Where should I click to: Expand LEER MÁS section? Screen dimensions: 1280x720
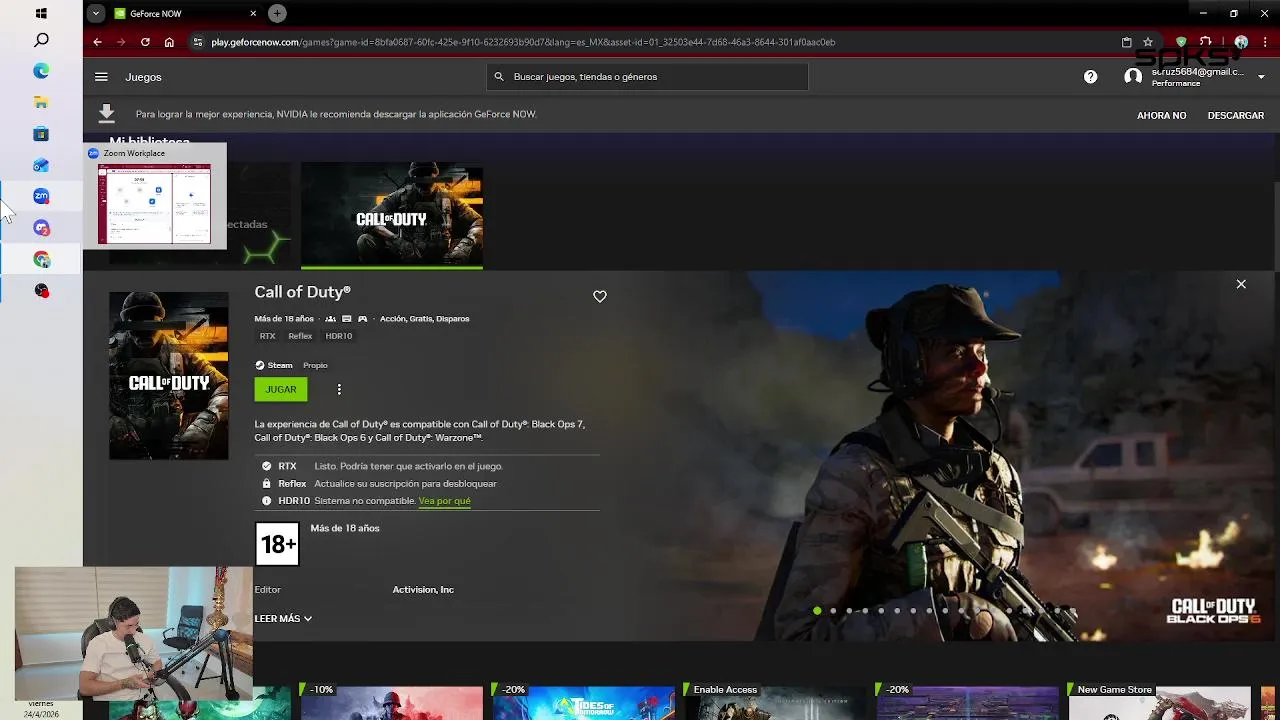click(283, 619)
